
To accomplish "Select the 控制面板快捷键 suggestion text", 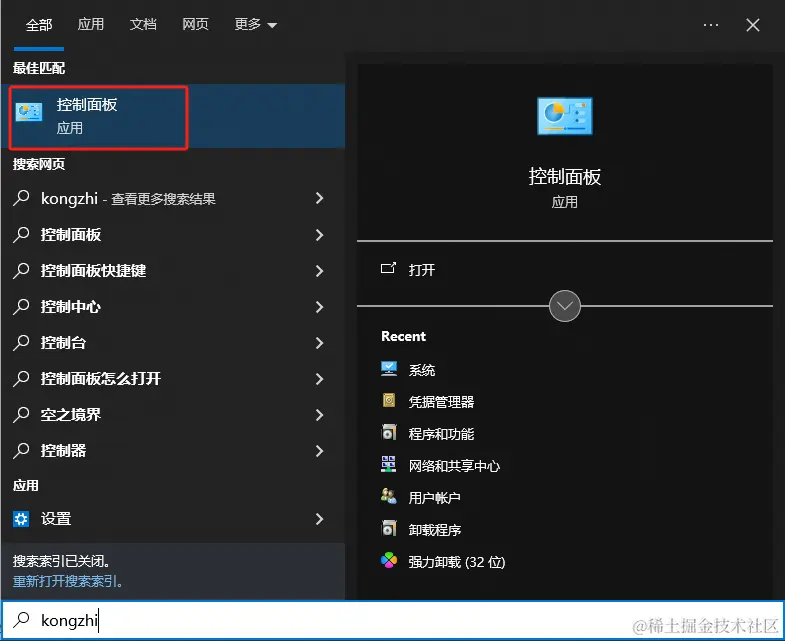I will pos(93,270).
